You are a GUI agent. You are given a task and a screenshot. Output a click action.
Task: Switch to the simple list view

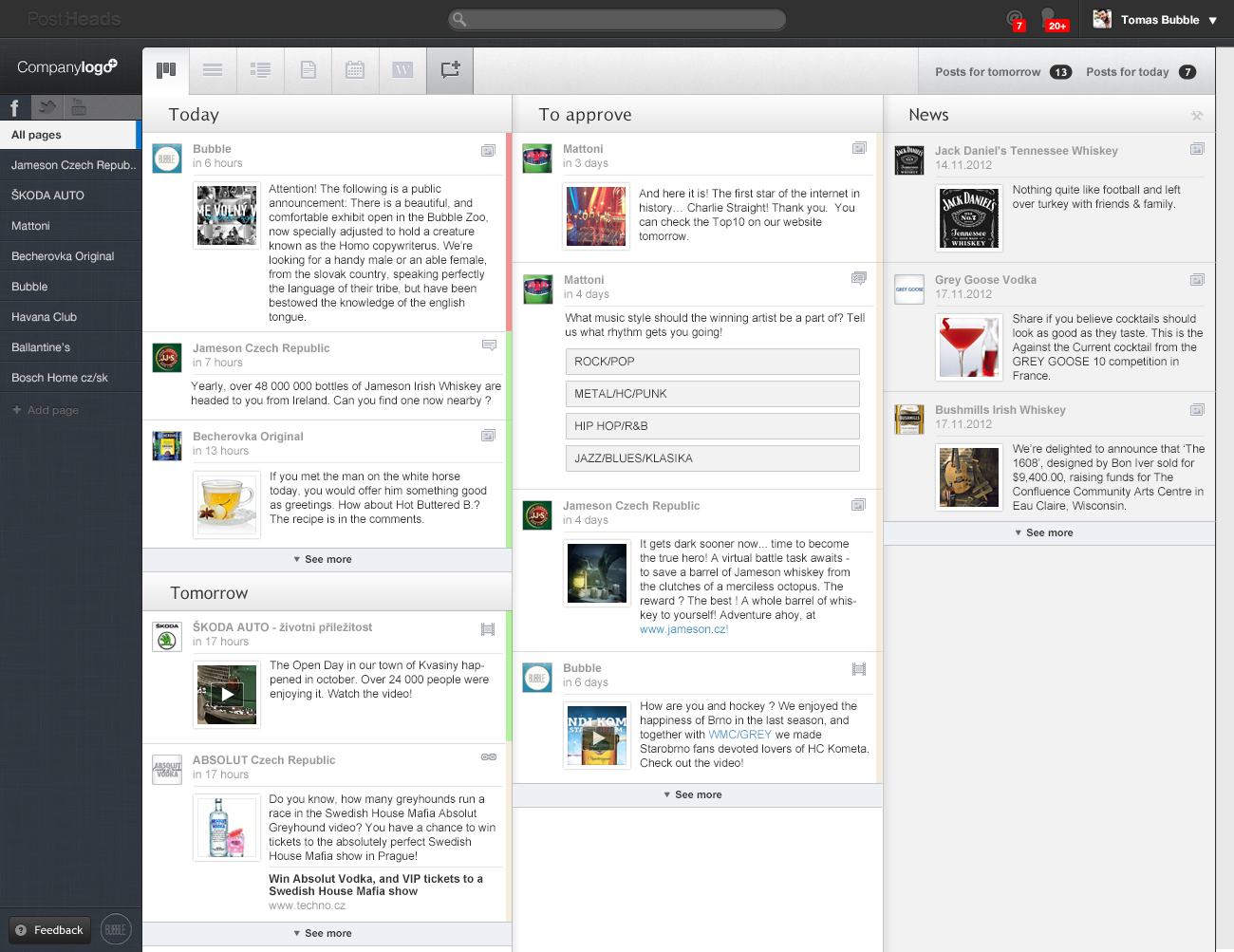pos(213,70)
